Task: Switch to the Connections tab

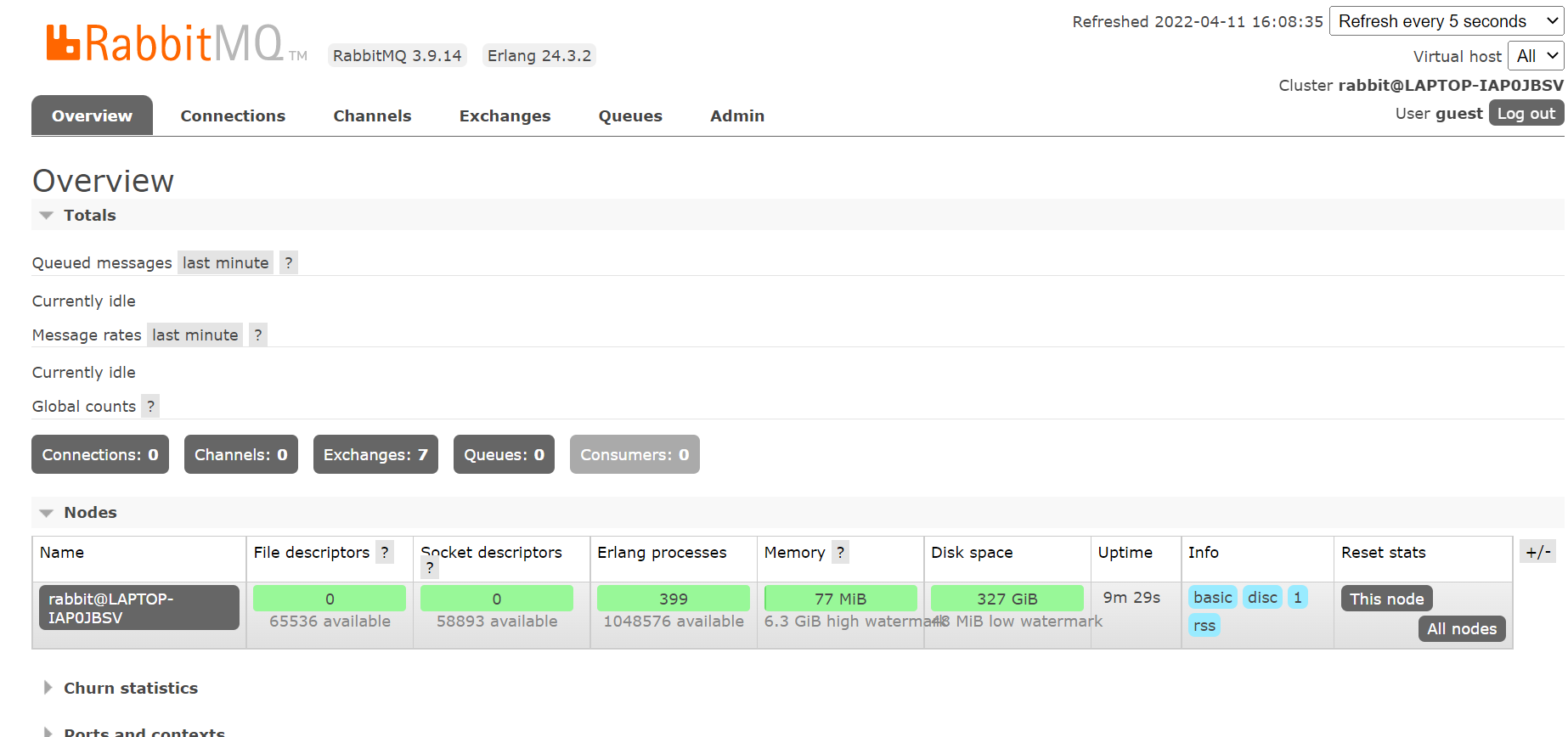Action: [x=233, y=116]
